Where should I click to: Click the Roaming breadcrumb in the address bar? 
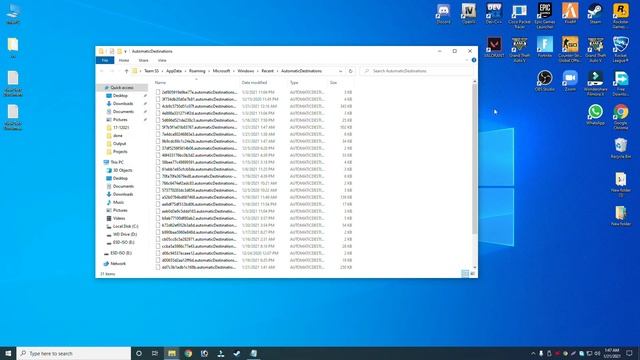pyautogui.click(x=197, y=71)
